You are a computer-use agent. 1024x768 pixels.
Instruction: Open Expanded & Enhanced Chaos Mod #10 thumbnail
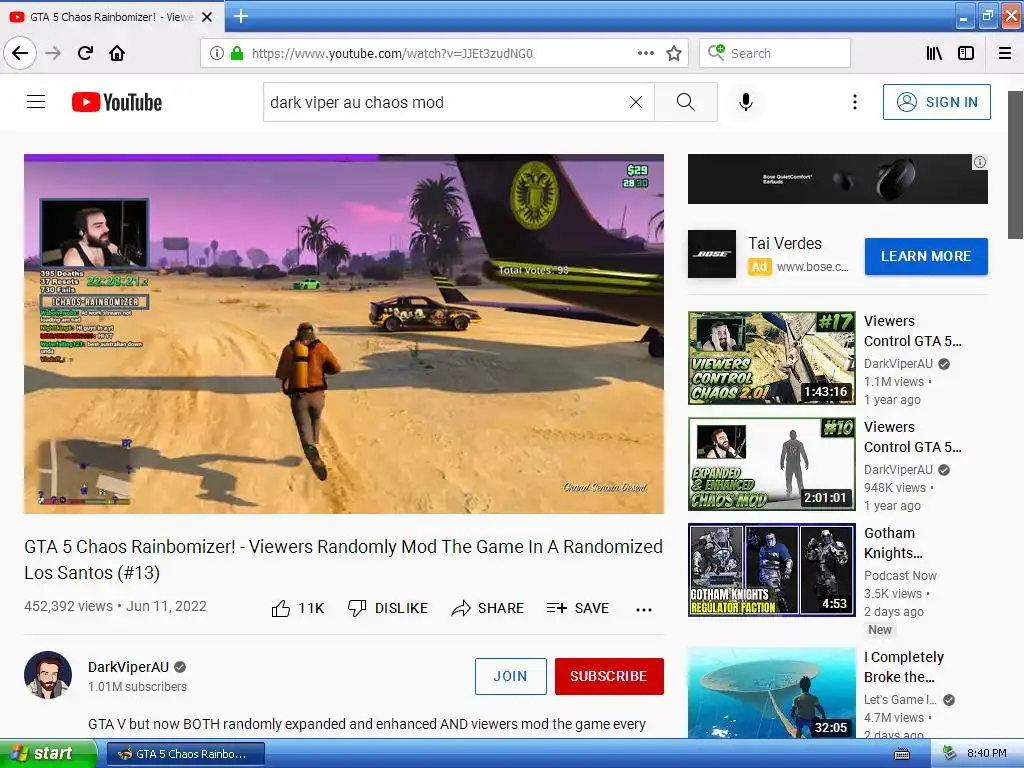771,464
